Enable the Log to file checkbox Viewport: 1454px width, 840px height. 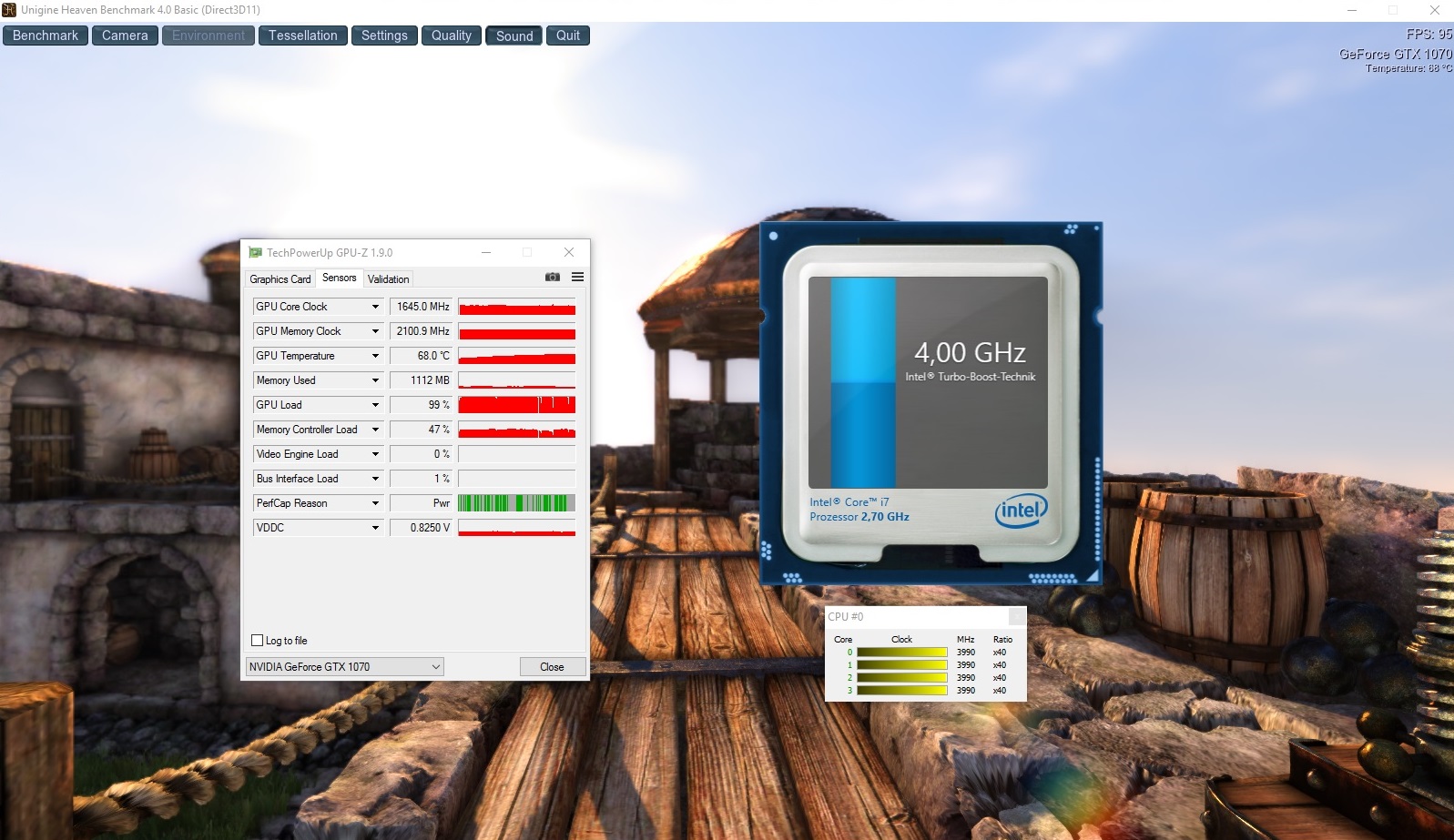coord(257,641)
